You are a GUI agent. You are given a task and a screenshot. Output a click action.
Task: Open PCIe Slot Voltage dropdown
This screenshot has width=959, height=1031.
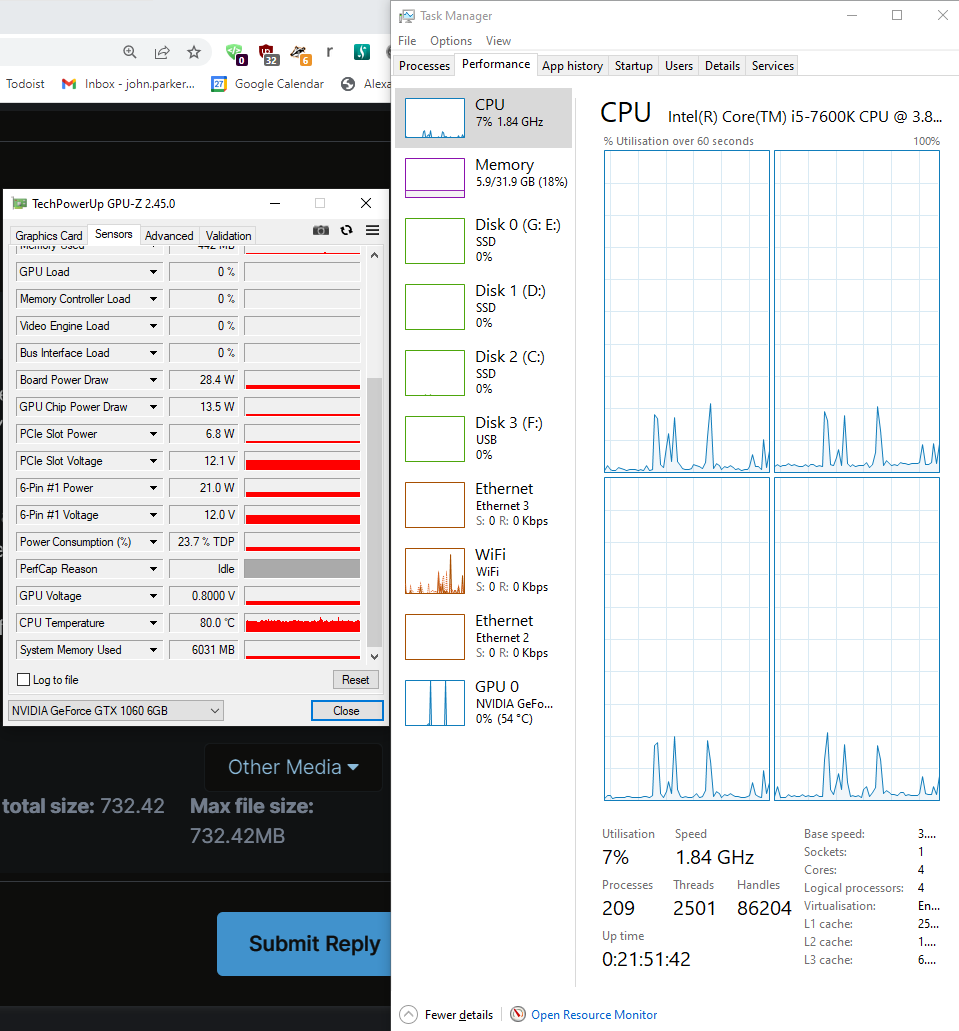(153, 460)
